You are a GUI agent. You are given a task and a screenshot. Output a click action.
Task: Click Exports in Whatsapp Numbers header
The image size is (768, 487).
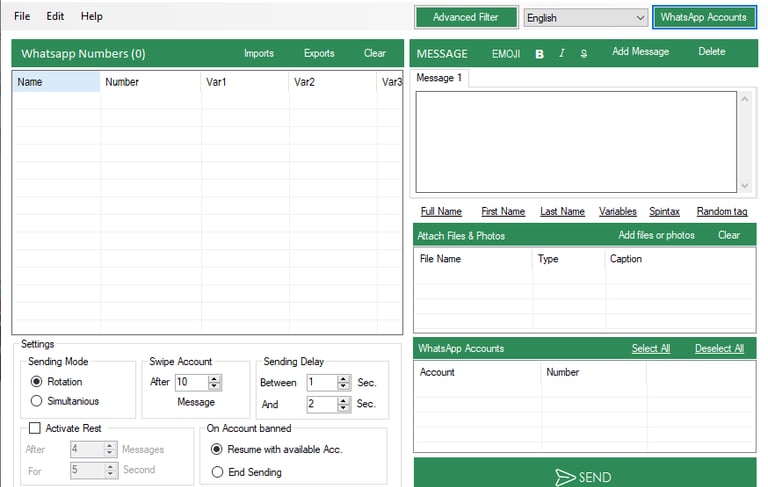click(x=319, y=53)
